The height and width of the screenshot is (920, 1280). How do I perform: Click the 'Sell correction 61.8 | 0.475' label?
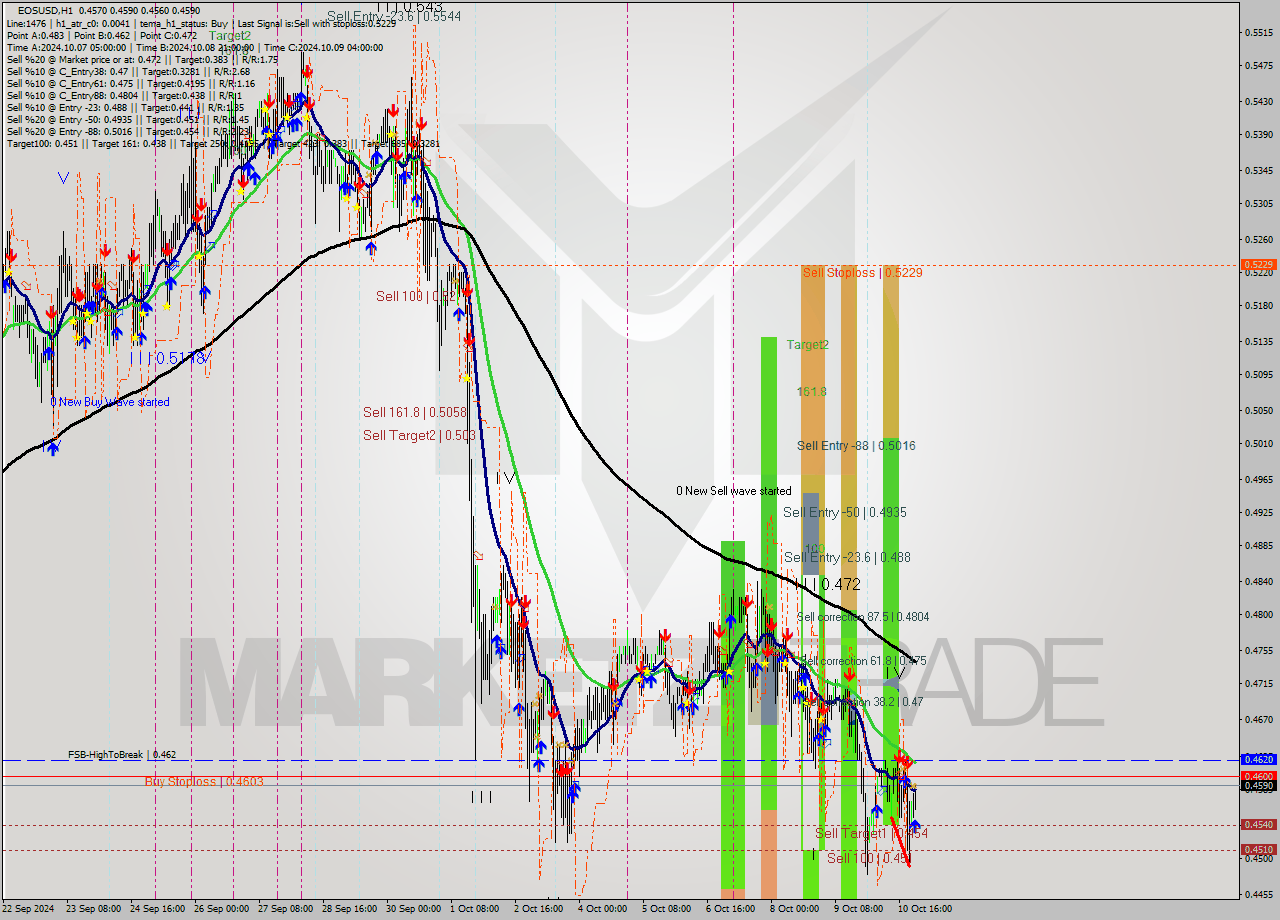(864, 661)
